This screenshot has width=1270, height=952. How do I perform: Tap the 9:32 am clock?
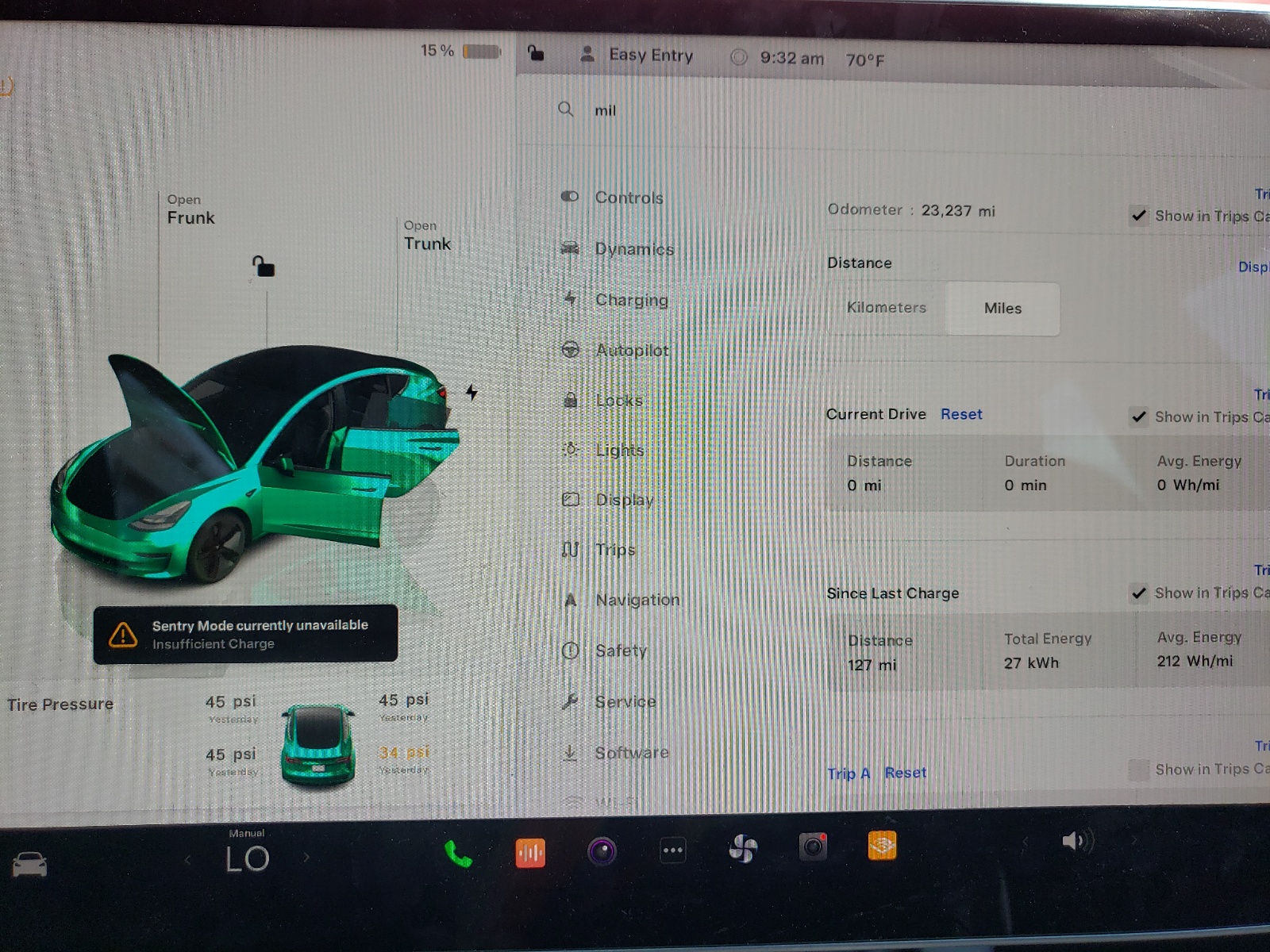tap(791, 58)
